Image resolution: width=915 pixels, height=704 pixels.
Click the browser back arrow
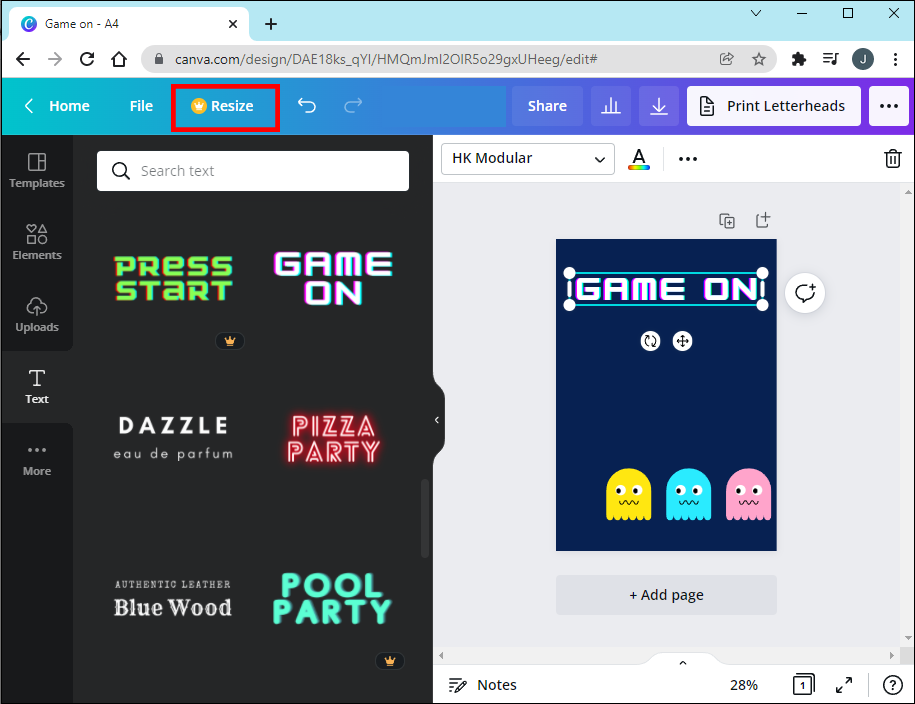point(23,59)
